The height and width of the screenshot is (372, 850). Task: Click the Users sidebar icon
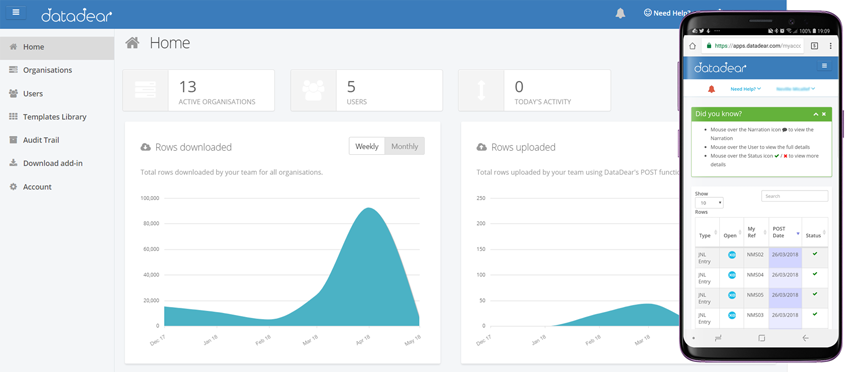tap(14, 93)
